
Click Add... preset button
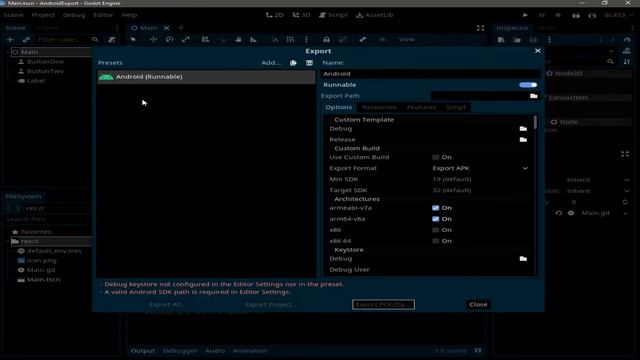271,63
